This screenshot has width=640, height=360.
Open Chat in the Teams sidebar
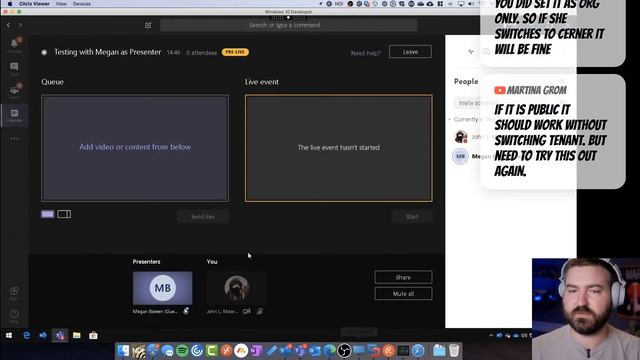pos(14,68)
